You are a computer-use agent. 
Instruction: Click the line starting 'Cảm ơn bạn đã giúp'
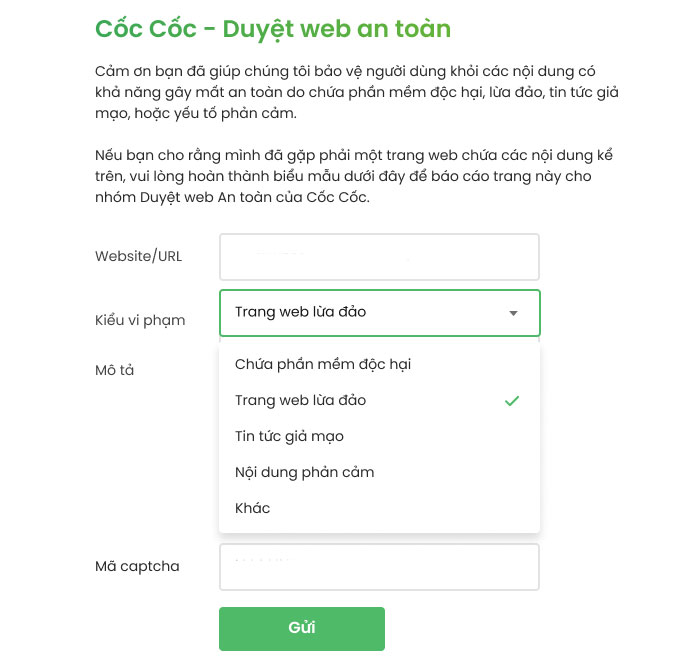358,72
